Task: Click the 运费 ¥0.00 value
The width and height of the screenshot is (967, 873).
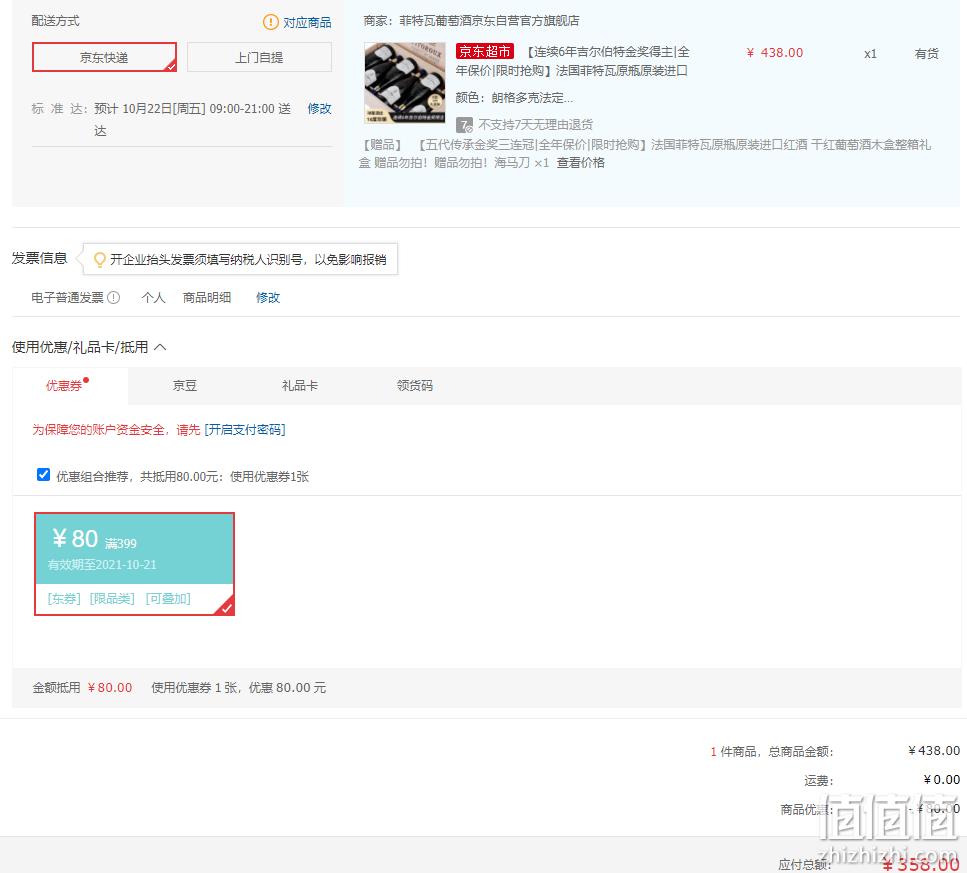Action: (x=942, y=780)
